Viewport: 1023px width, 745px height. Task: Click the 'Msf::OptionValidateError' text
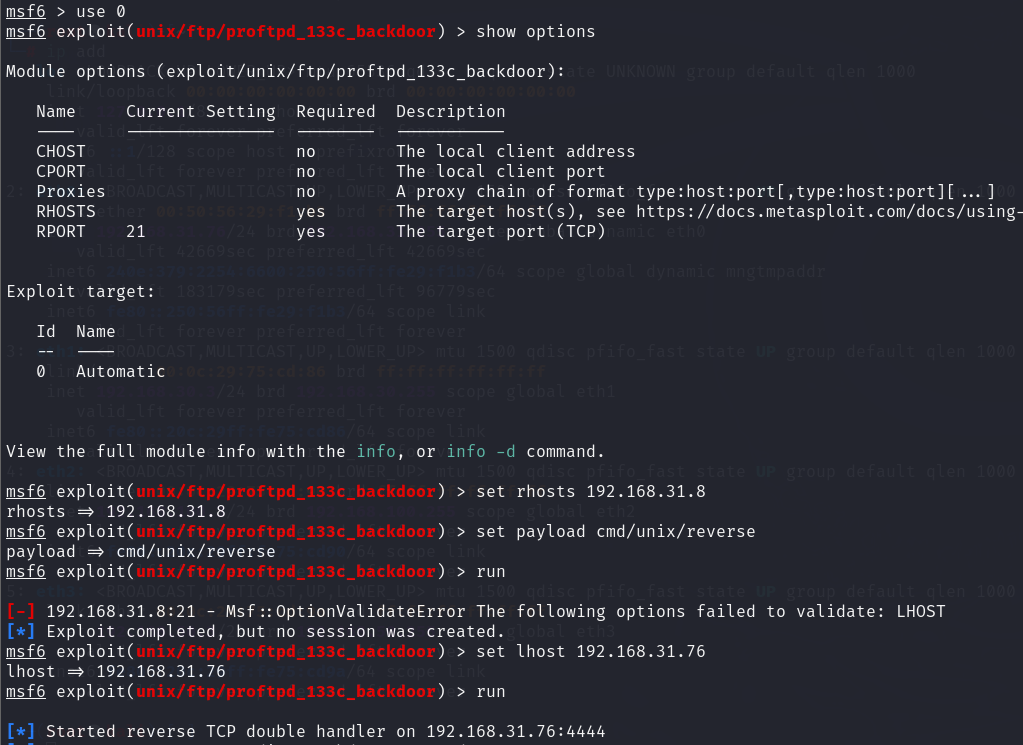point(345,612)
